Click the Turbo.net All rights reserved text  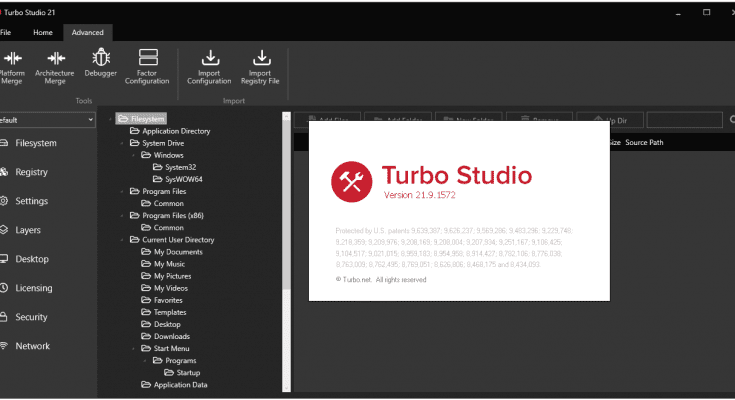381,279
